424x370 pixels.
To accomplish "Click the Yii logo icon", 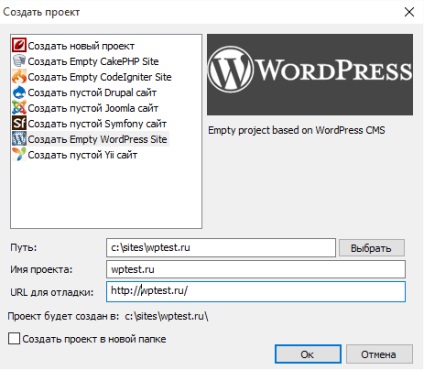I will [x=19, y=154].
